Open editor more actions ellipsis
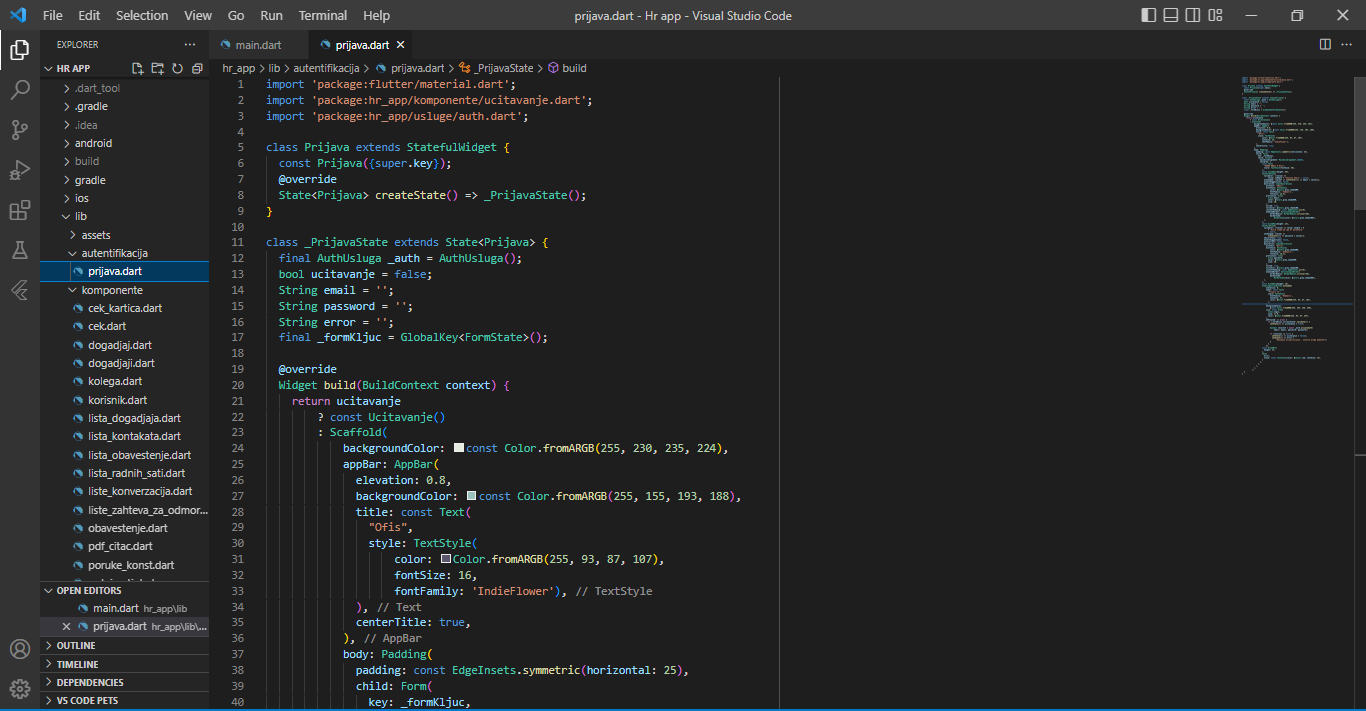1366x711 pixels. [1347, 45]
